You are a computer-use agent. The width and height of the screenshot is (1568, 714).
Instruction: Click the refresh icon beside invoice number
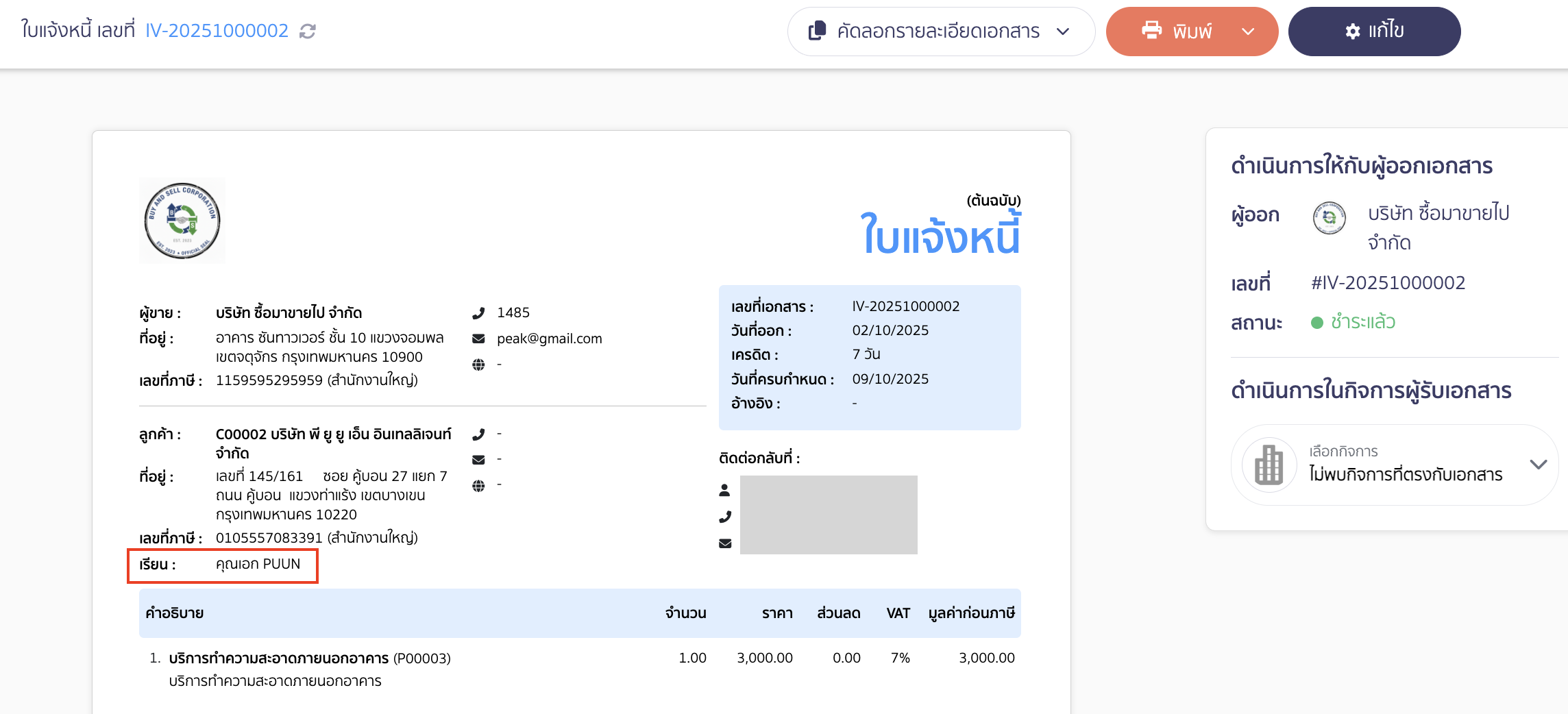pyautogui.click(x=306, y=31)
